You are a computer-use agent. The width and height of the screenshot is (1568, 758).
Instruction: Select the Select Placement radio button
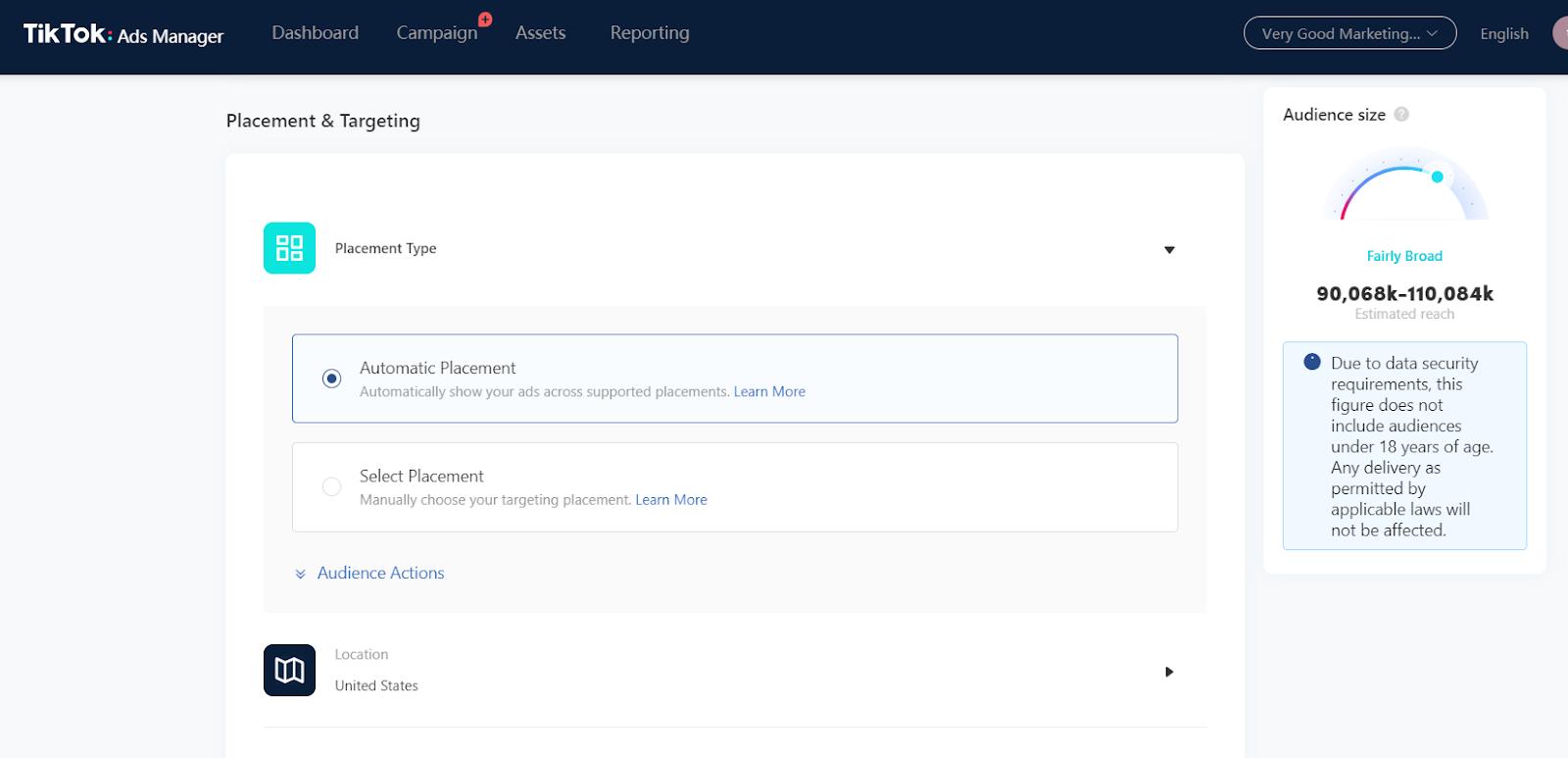(x=332, y=486)
